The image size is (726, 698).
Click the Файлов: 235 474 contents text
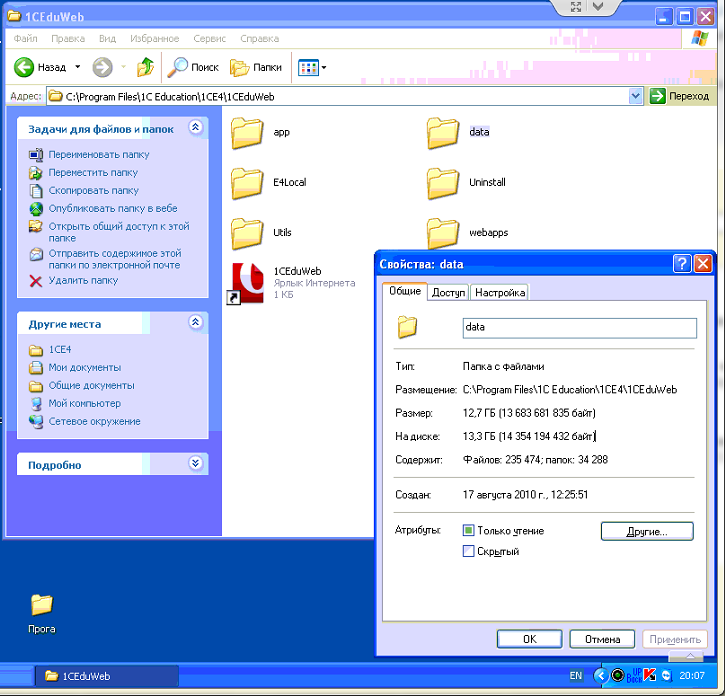[536, 460]
